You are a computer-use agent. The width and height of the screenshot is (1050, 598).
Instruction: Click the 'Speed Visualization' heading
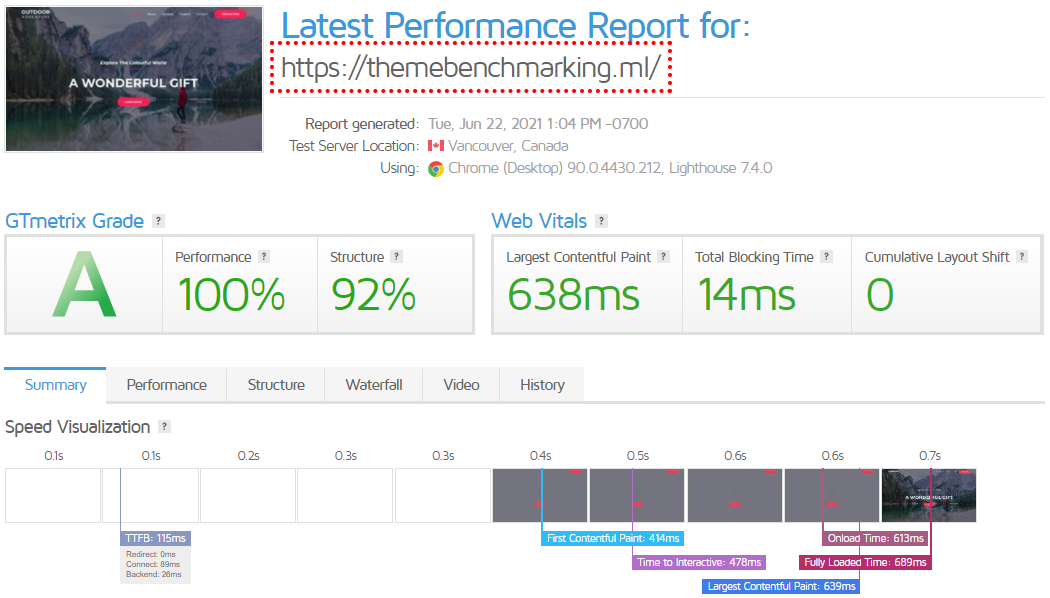[78, 427]
